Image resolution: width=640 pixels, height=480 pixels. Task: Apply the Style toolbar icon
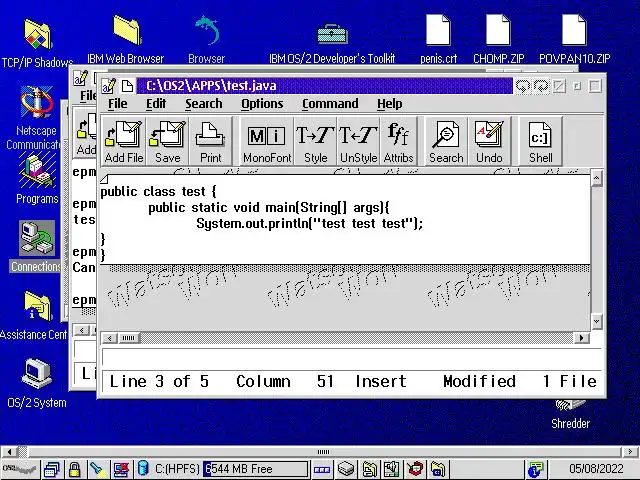315,141
